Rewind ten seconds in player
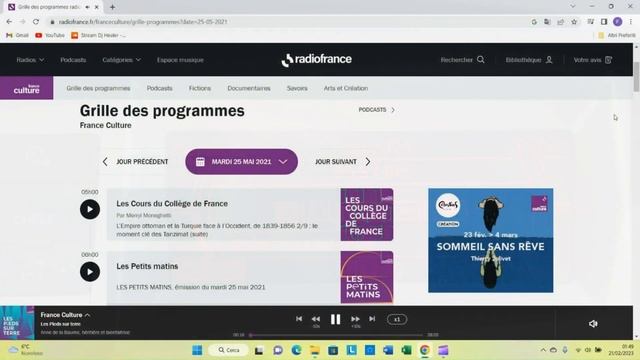Viewport: 640px width, 360px height. pyautogui.click(x=316, y=319)
